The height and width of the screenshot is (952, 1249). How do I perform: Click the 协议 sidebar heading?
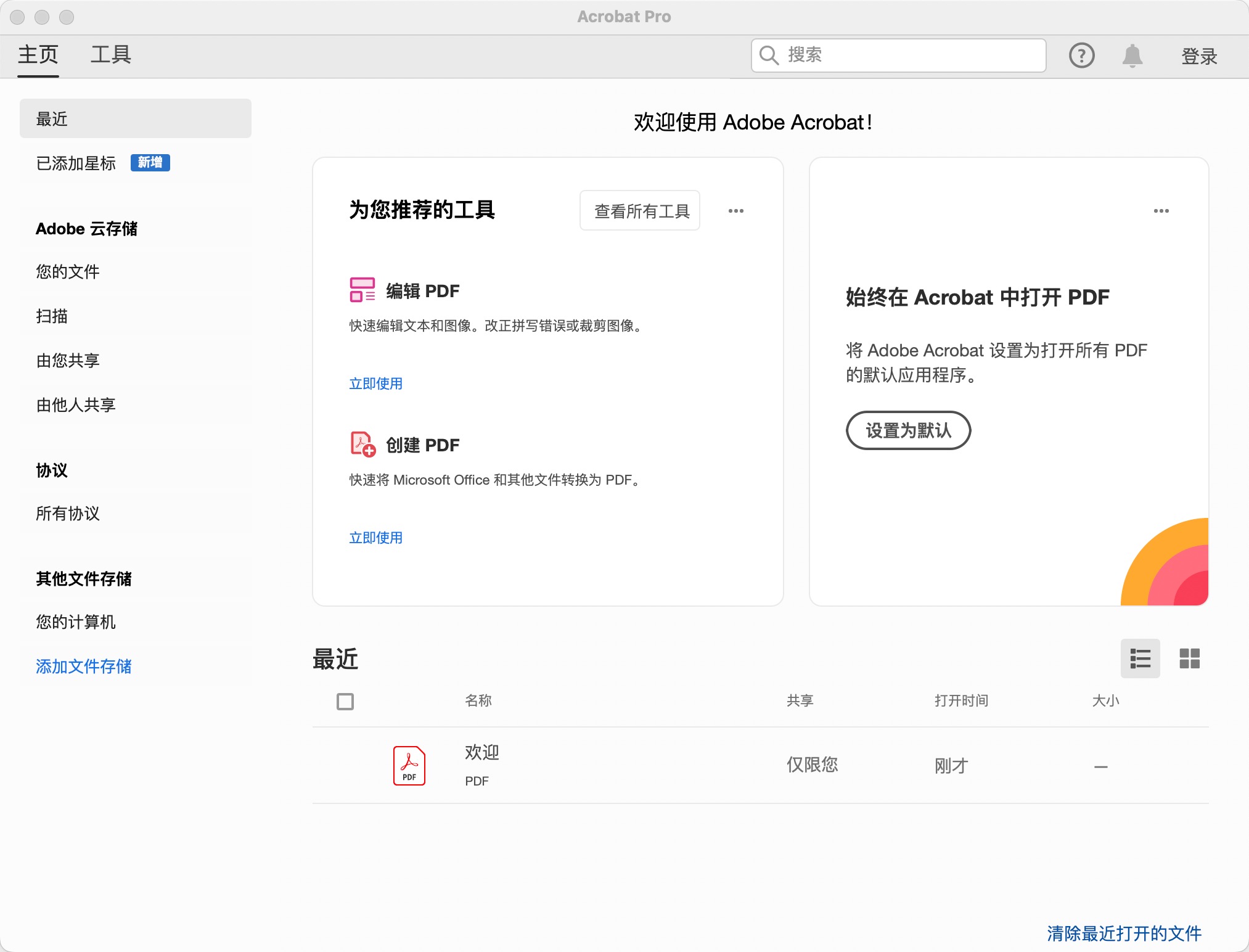click(x=52, y=470)
